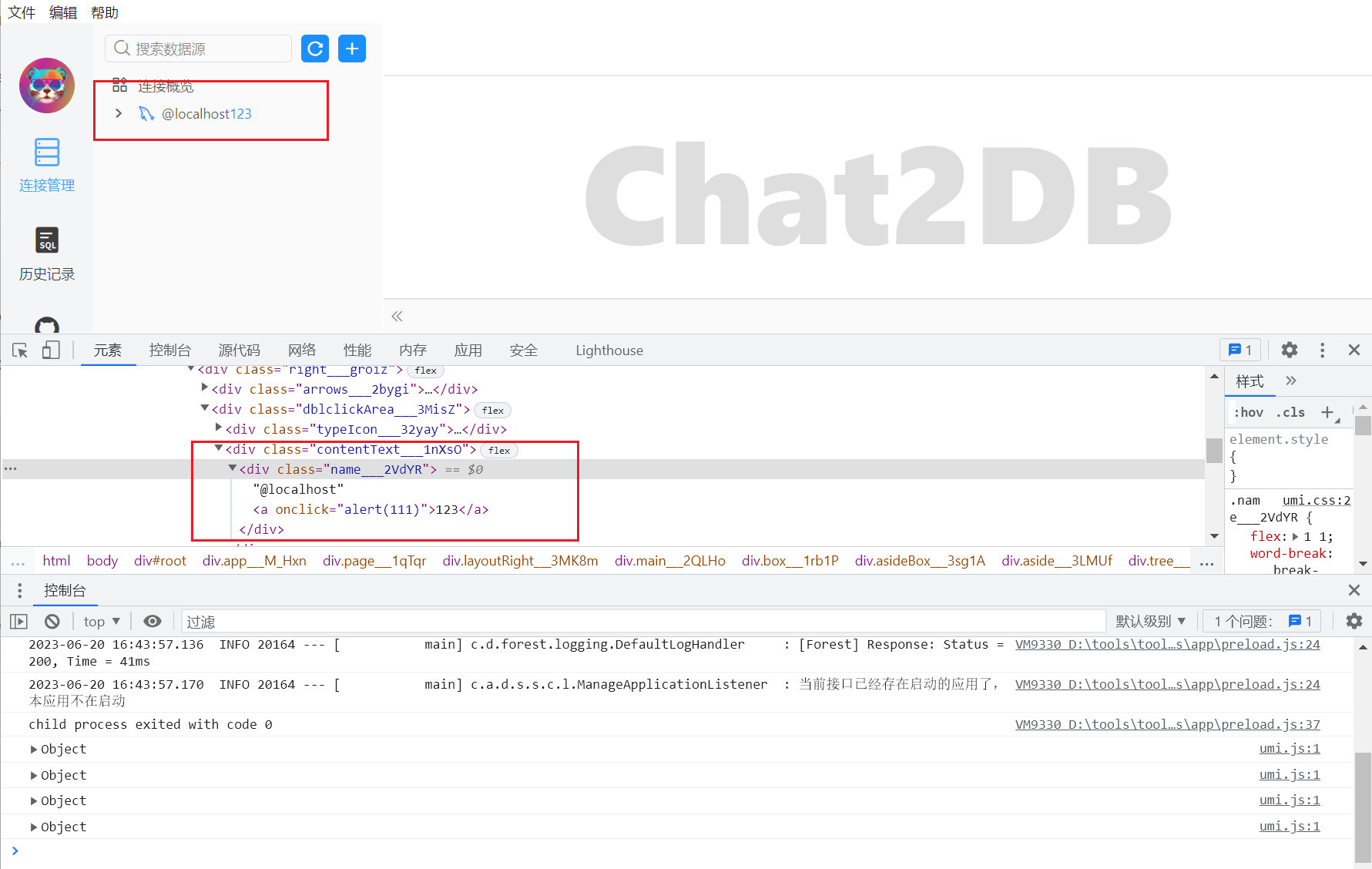Toggle the .cls class editor
The image size is (1372, 869).
point(1290,412)
